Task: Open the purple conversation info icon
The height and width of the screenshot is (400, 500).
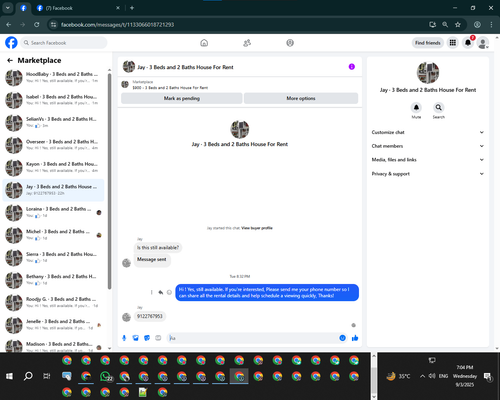Action: [352, 67]
